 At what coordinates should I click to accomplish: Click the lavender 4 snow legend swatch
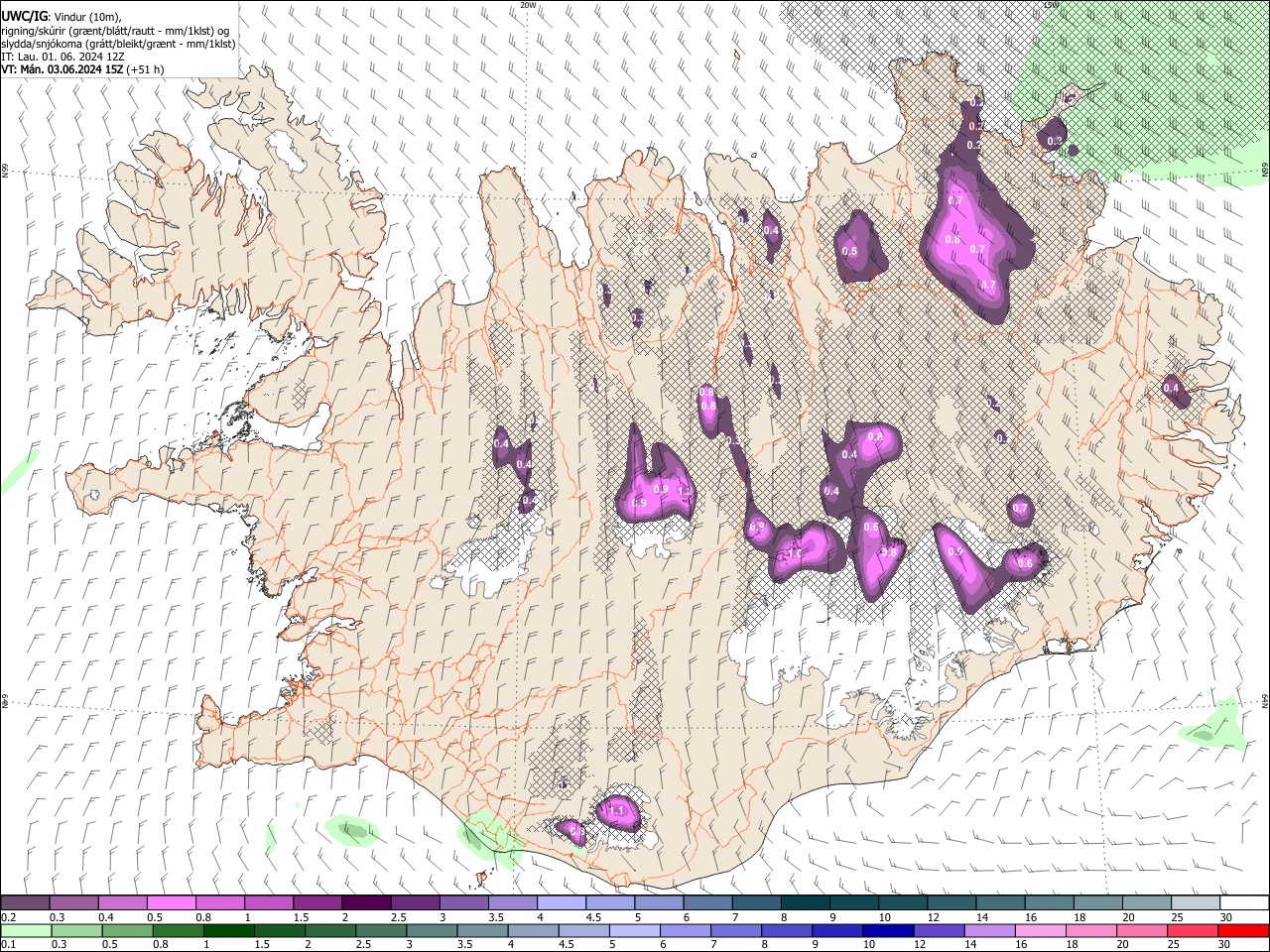[562, 903]
